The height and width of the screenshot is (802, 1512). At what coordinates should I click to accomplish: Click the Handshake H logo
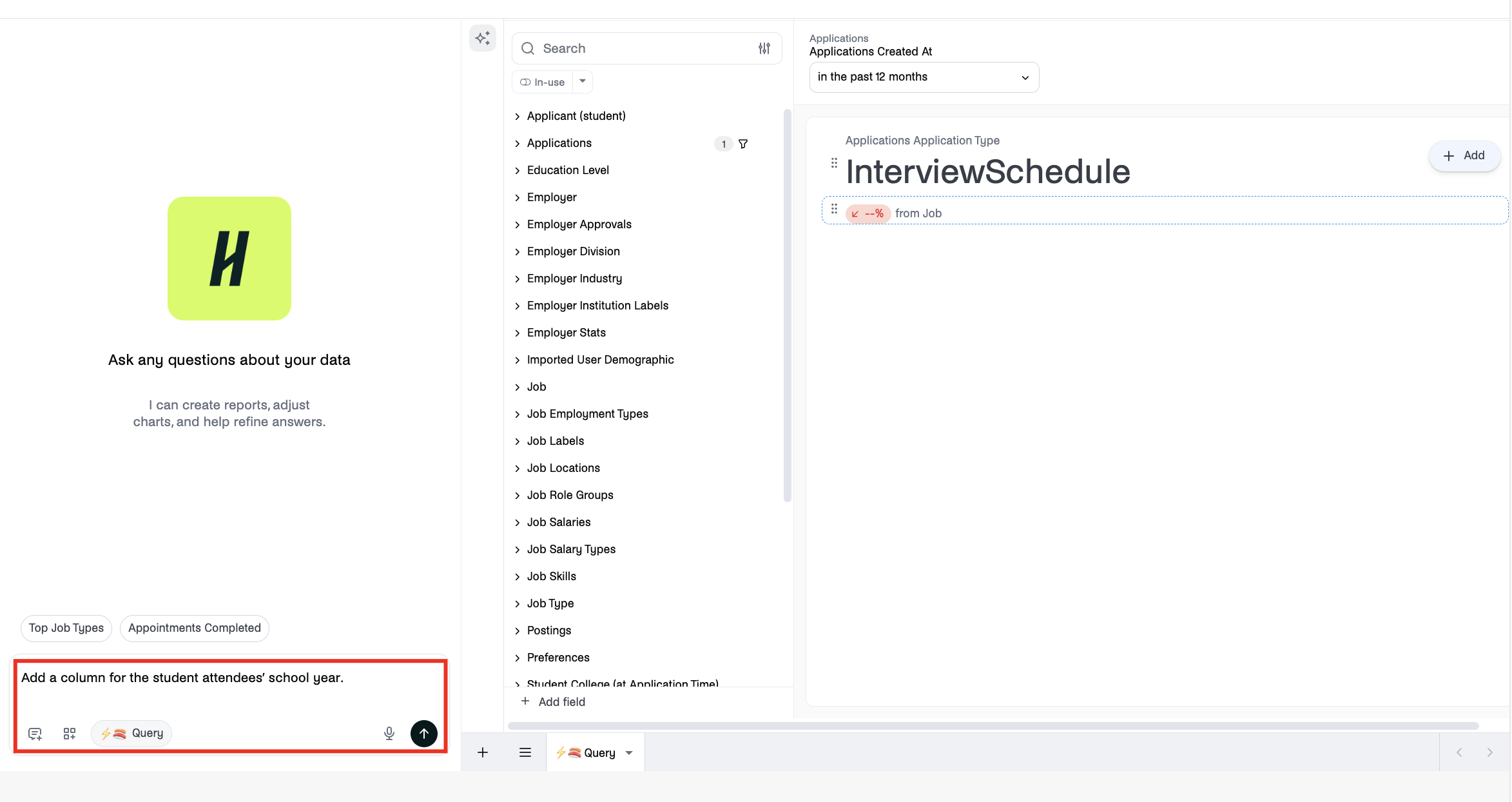(x=229, y=259)
